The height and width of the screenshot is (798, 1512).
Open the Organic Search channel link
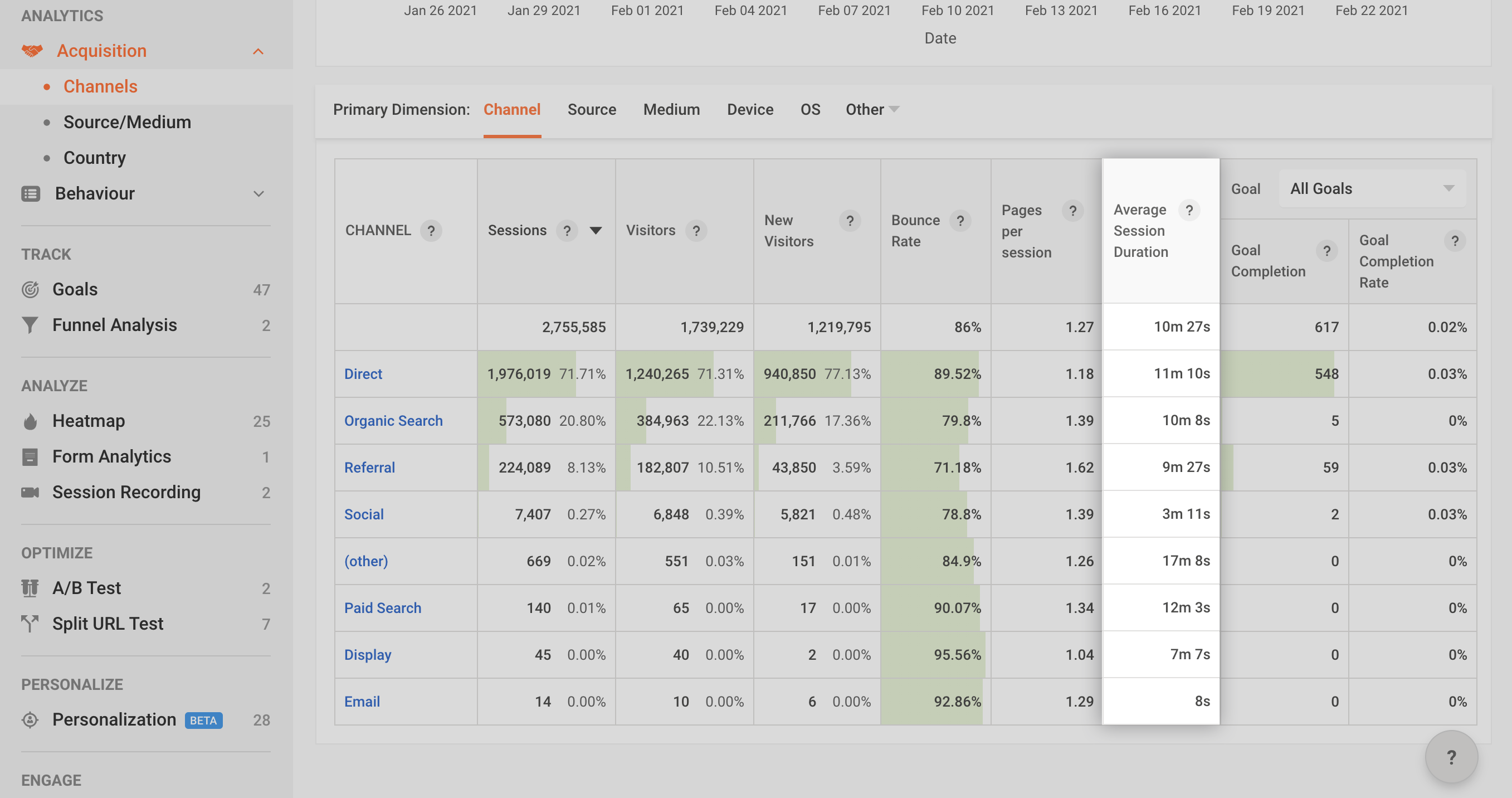point(393,421)
